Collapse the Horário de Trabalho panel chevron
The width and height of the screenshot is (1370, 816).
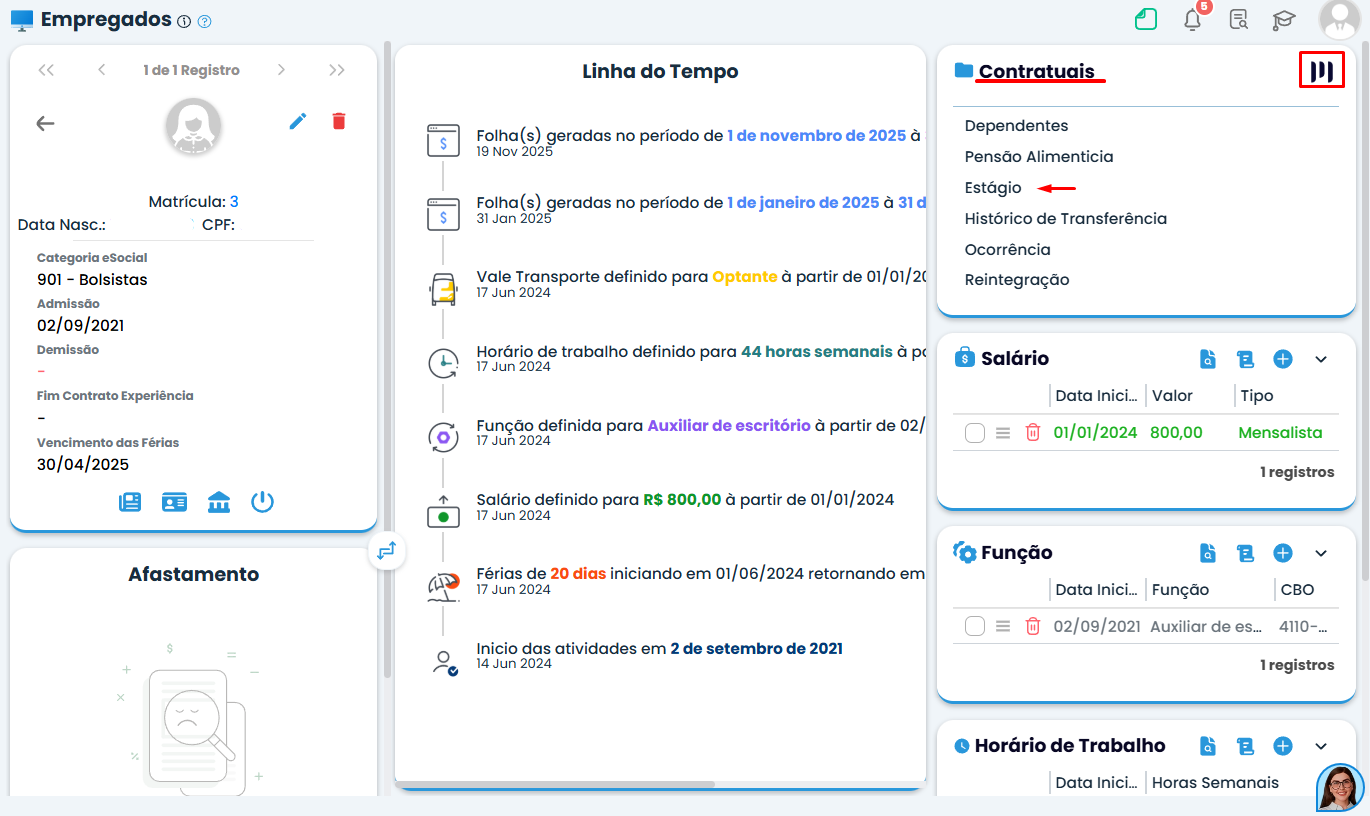(1321, 746)
